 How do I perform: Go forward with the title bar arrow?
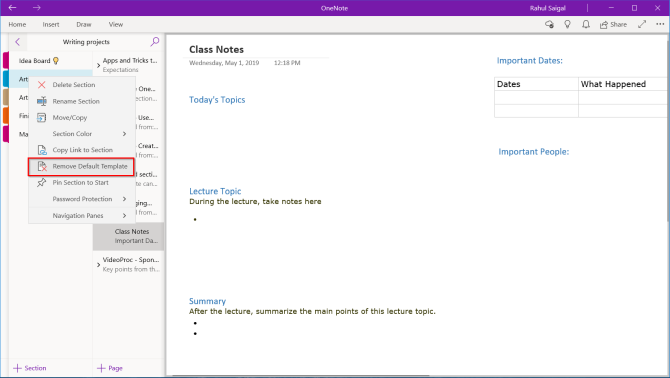point(37,8)
